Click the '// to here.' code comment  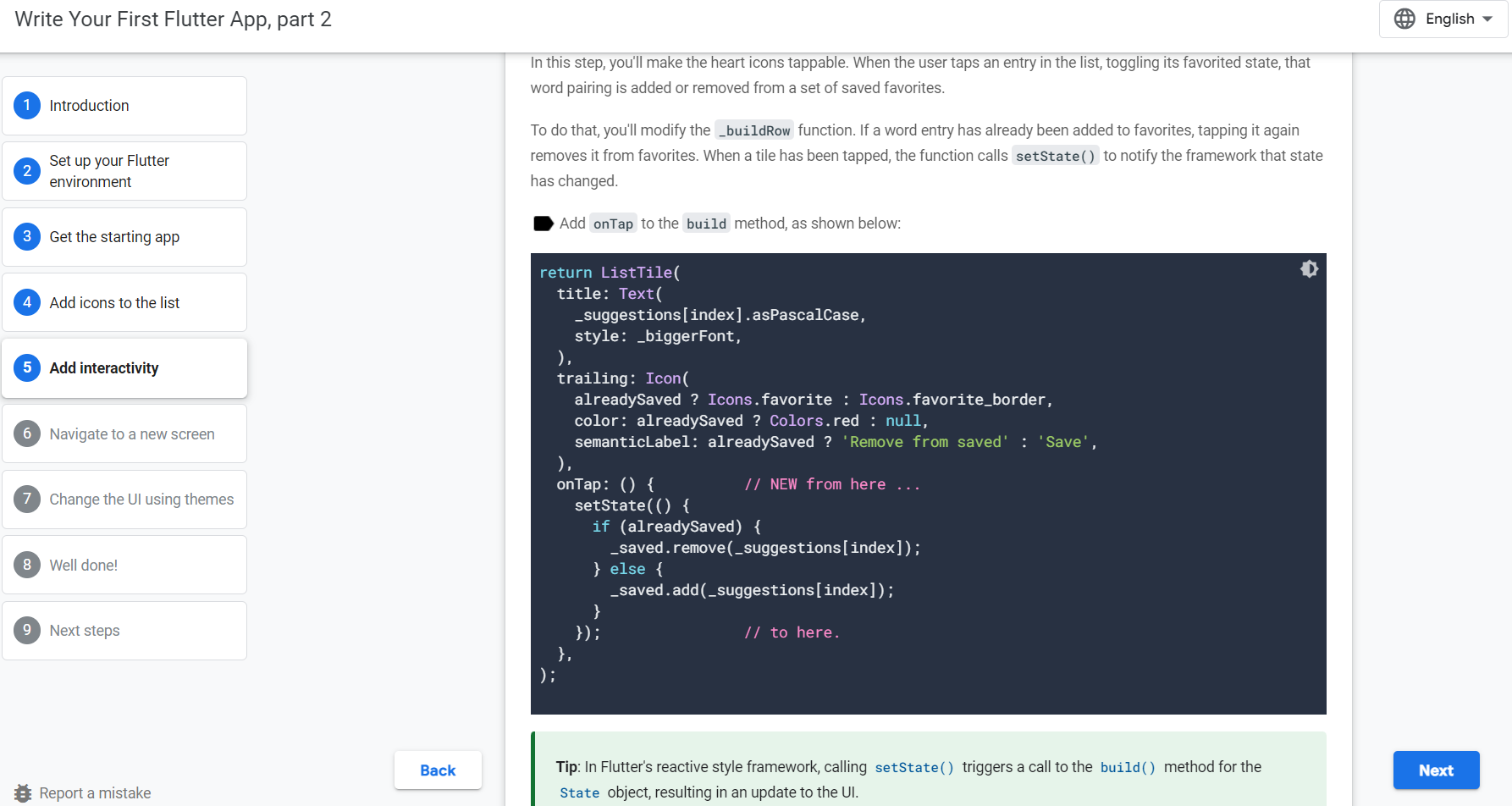(x=792, y=632)
